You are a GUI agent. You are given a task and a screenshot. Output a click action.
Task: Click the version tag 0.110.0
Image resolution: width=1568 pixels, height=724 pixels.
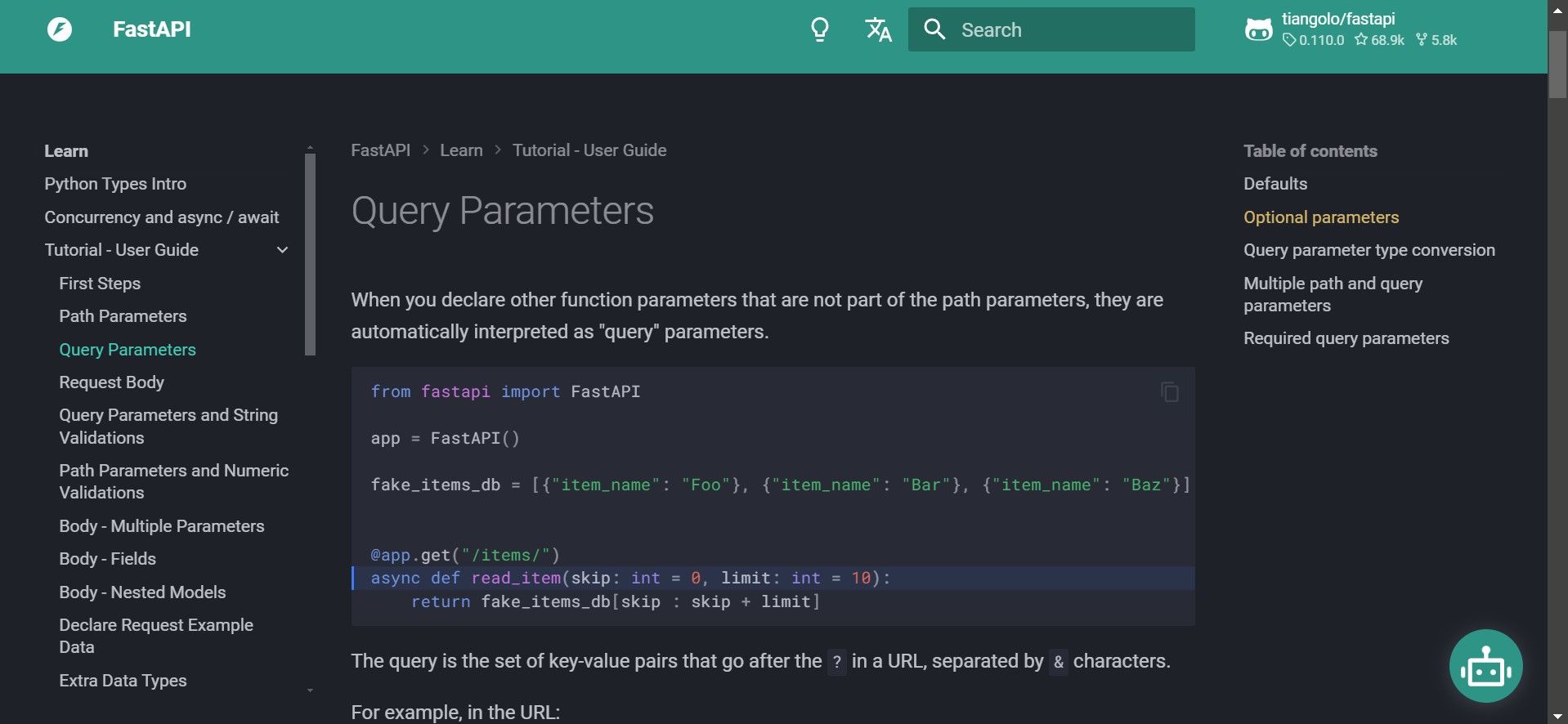coord(1314,40)
